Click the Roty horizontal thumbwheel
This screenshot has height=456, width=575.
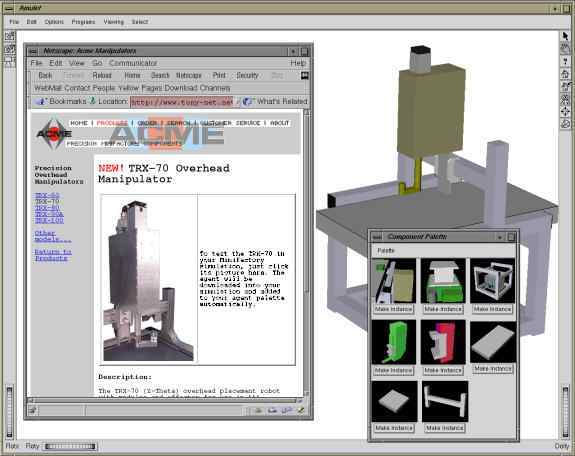click(70, 446)
